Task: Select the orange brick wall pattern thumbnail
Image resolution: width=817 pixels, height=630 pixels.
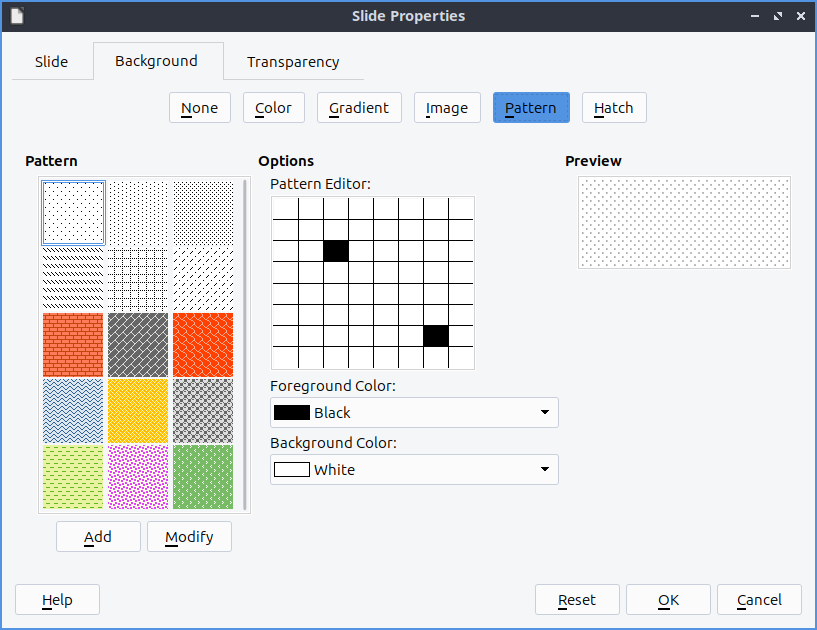Action: point(72,344)
